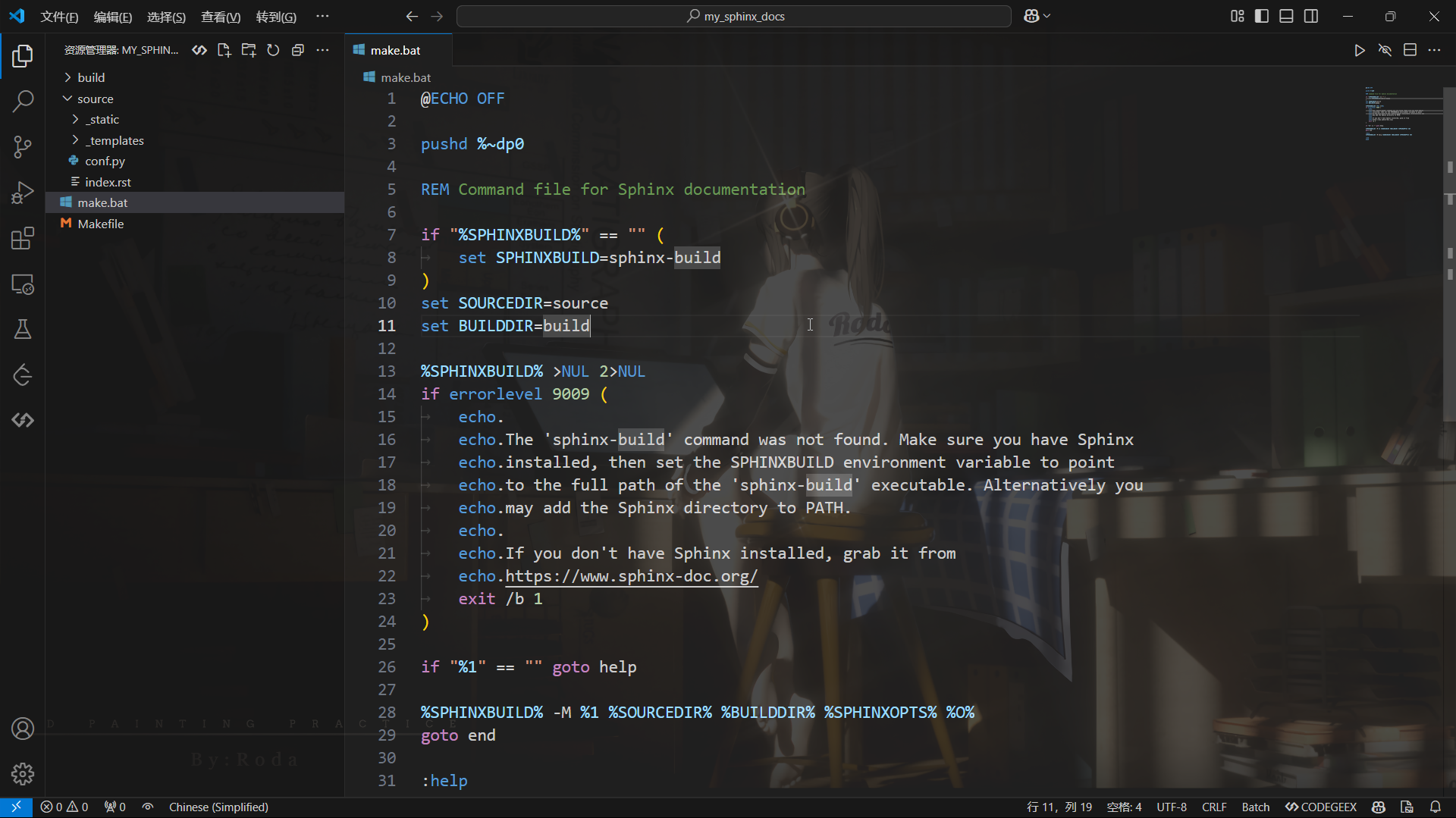Screen dimensions: 1456x818
Task: Click the UTF-8 encoding in status bar
Action: [1172, 807]
